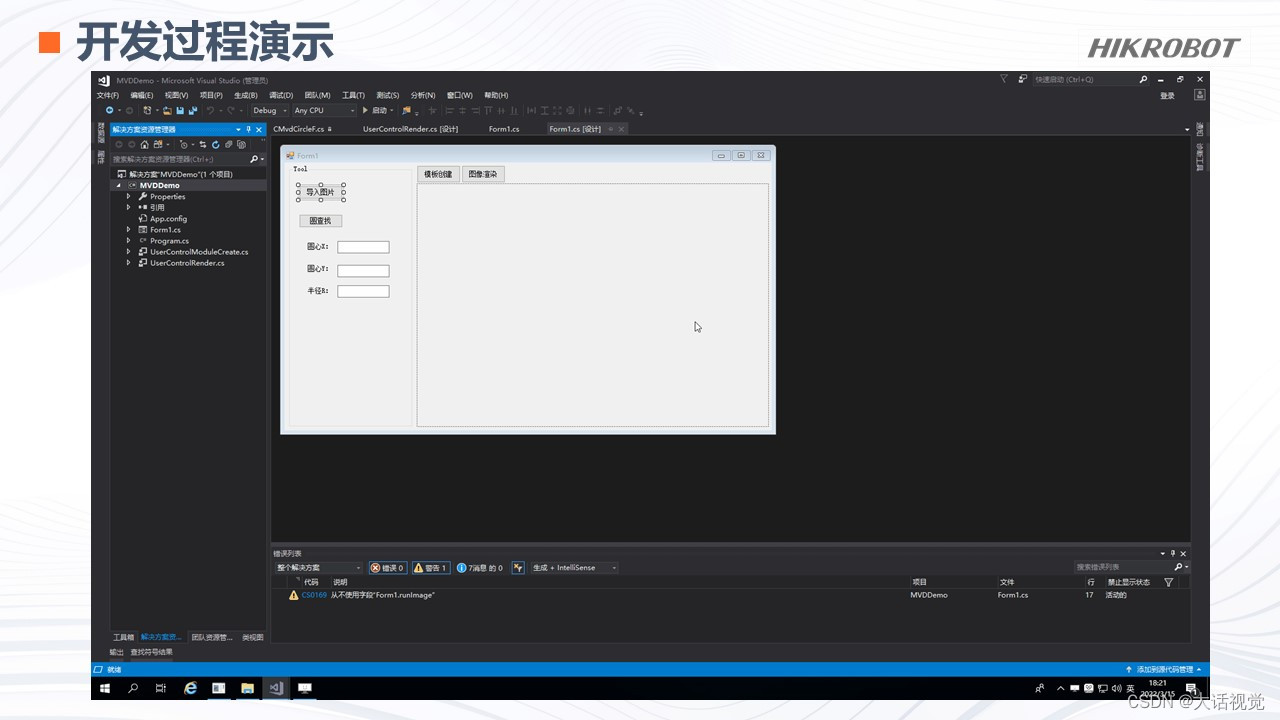Toggle the build-only filter icon in Error List
Viewport: 1280px width, 720px height.
pyautogui.click(x=518, y=567)
